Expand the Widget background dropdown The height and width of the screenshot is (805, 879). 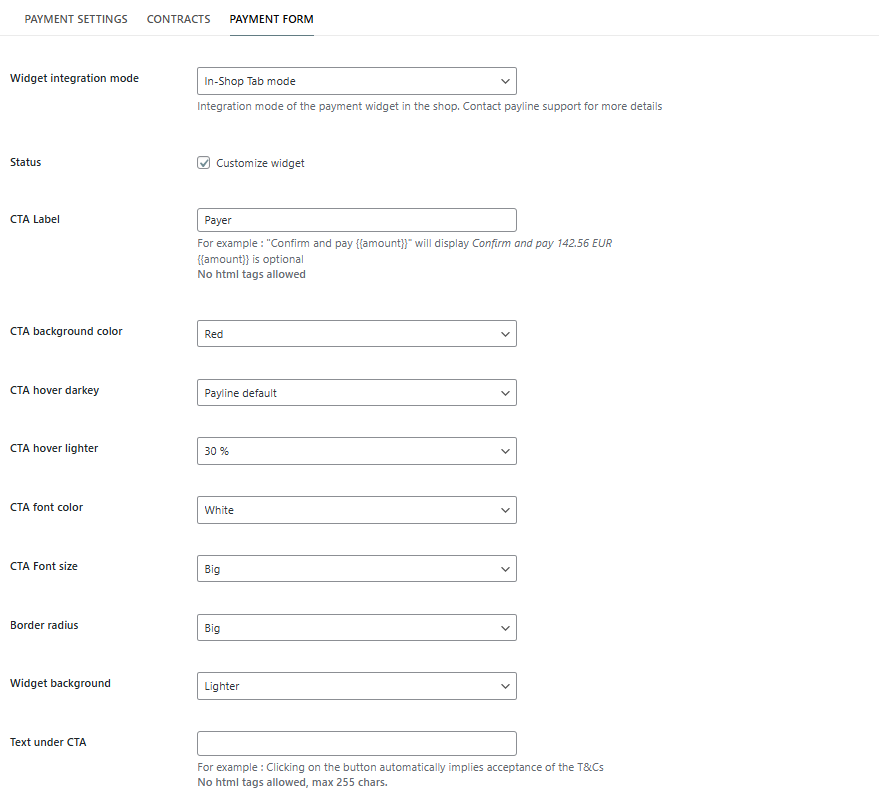tap(356, 686)
